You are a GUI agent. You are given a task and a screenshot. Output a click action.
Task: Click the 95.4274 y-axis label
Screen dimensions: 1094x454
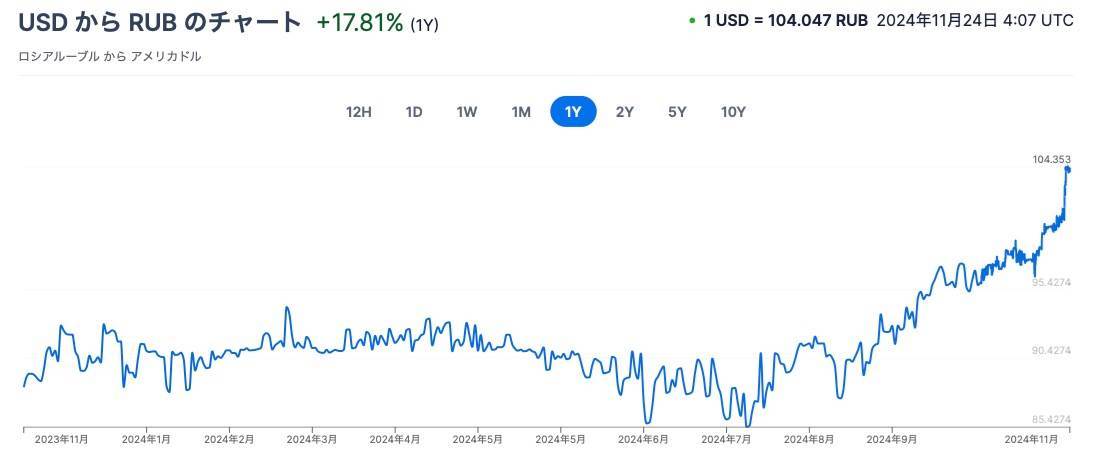[x=1051, y=282]
